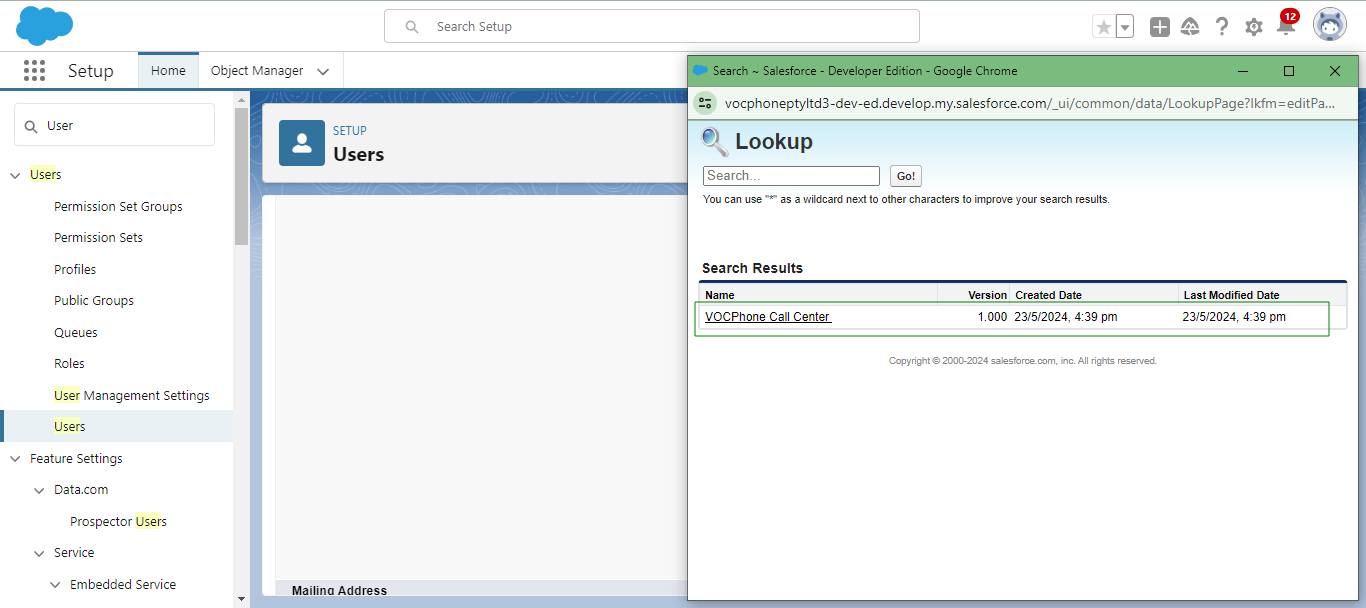This screenshot has height=608, width=1366.
Task: Collapse the Data.com tree node
Action: [x=39, y=490]
